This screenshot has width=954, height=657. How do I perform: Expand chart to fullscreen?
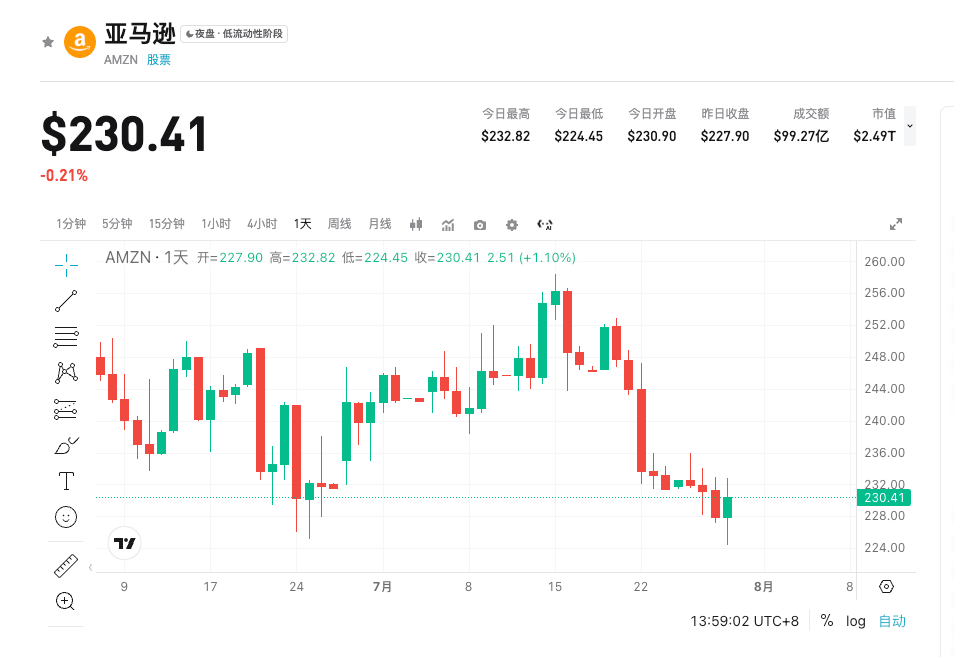896,224
